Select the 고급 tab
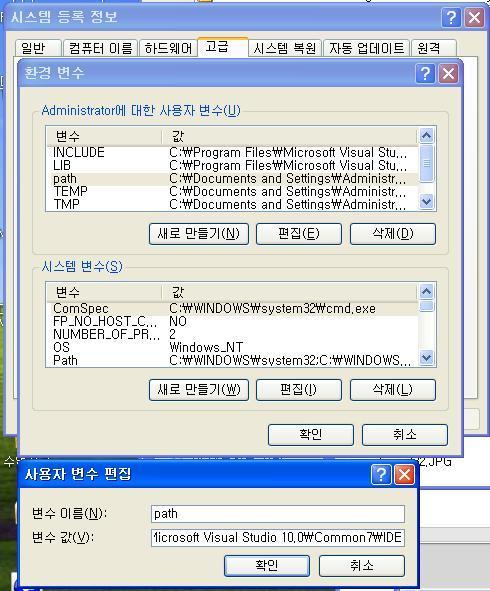 click(223, 47)
